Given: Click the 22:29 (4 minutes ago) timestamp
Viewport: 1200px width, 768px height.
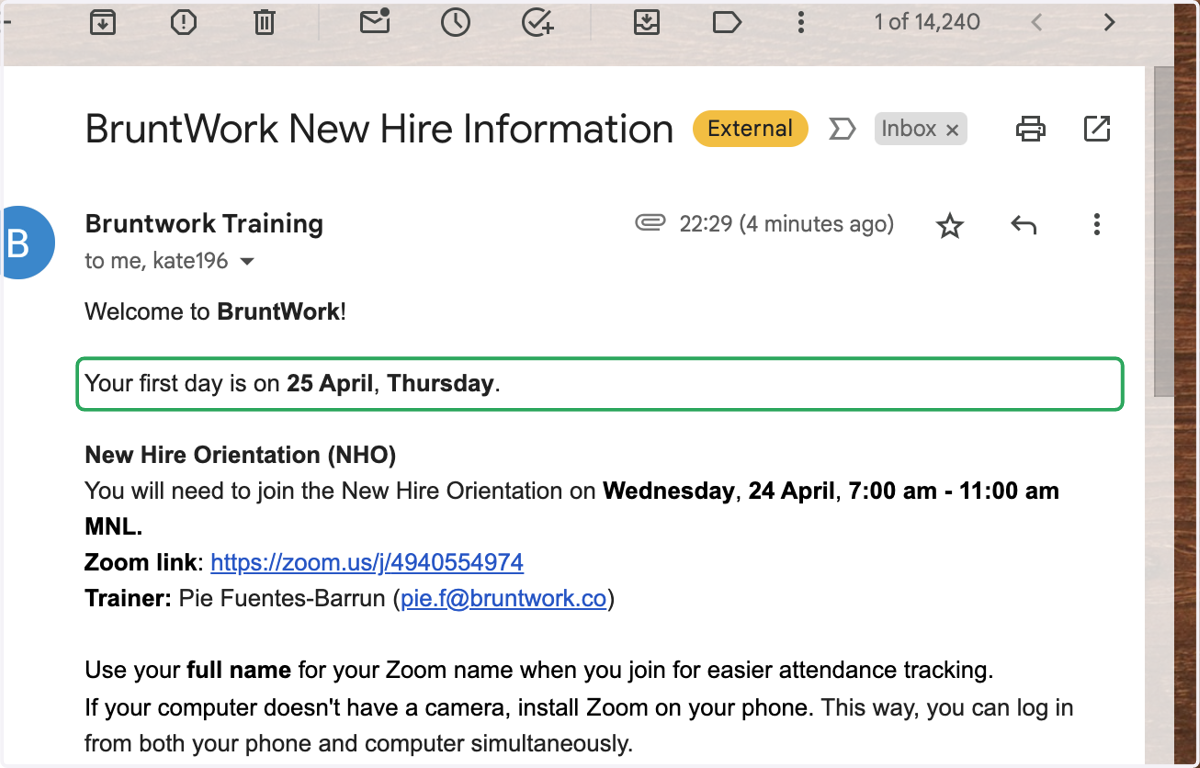Looking at the screenshot, I should click(787, 224).
